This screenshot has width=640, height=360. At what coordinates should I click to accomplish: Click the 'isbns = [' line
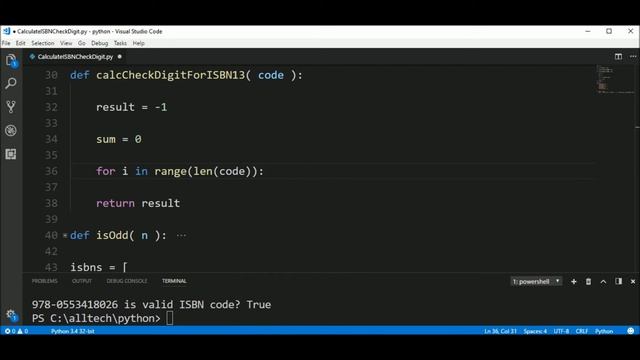pos(99,267)
